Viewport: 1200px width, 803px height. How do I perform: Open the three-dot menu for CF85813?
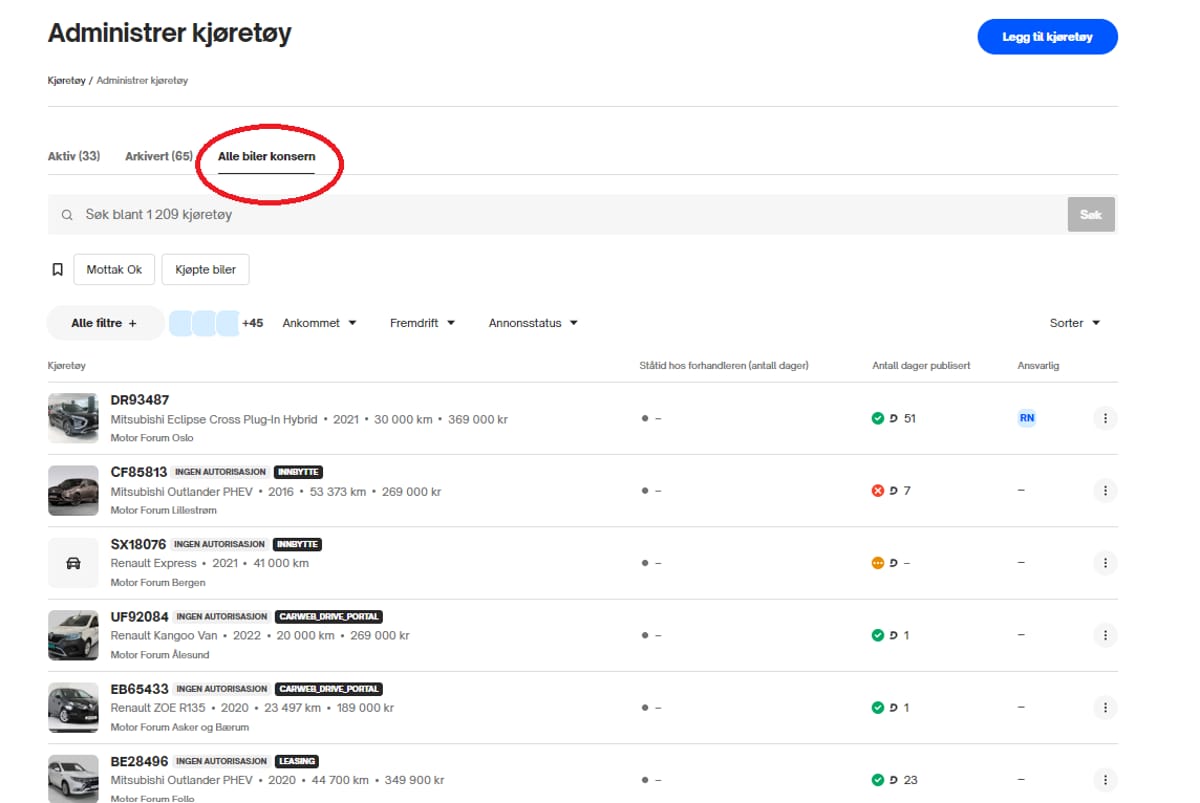click(x=1105, y=491)
